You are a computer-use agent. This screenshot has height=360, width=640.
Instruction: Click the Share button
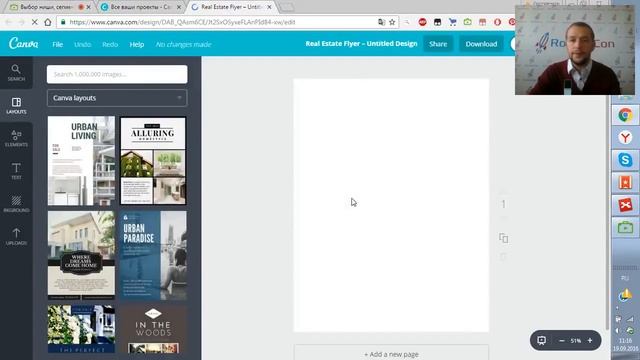click(438, 44)
